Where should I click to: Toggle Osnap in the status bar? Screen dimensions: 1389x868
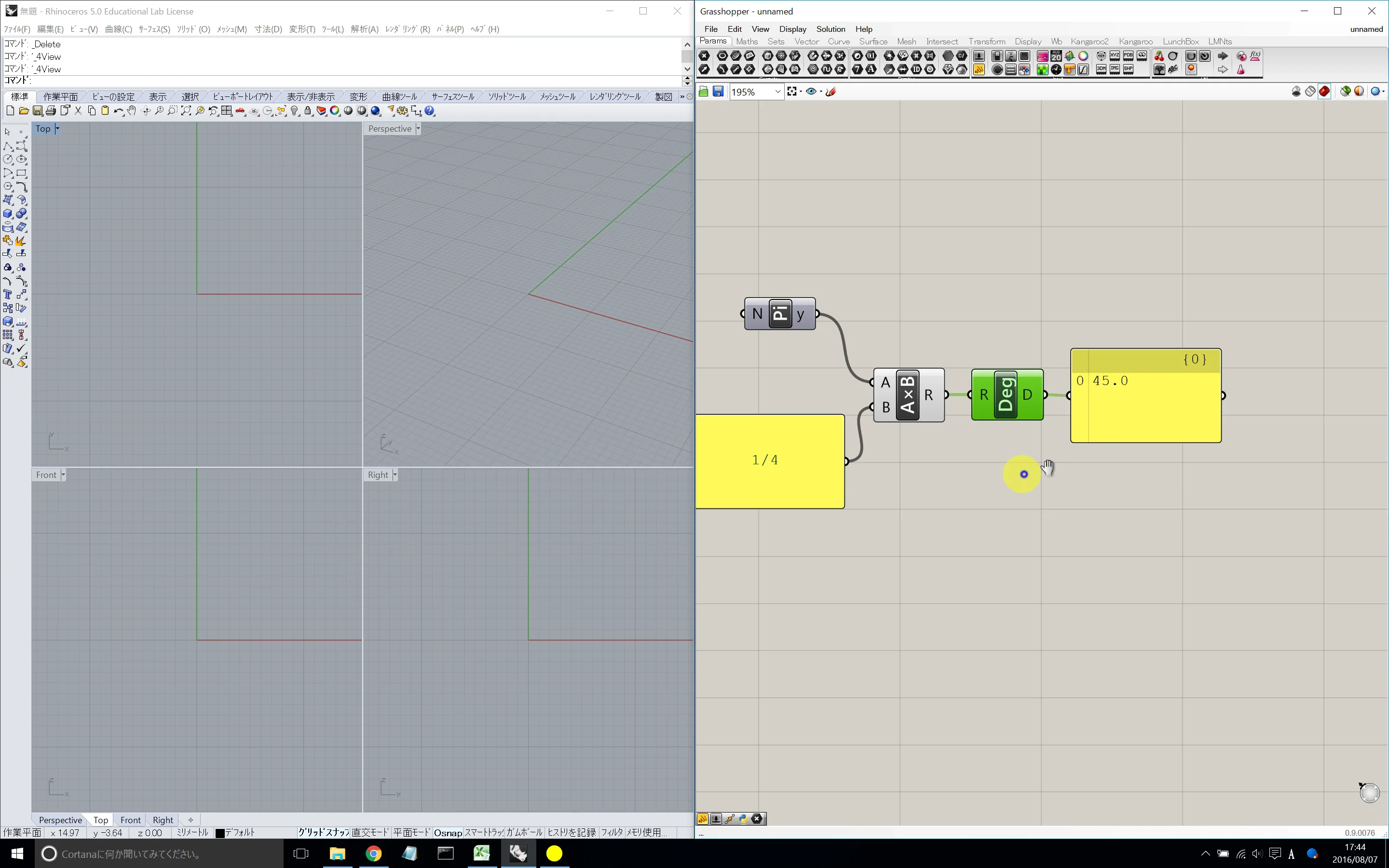pyautogui.click(x=447, y=832)
